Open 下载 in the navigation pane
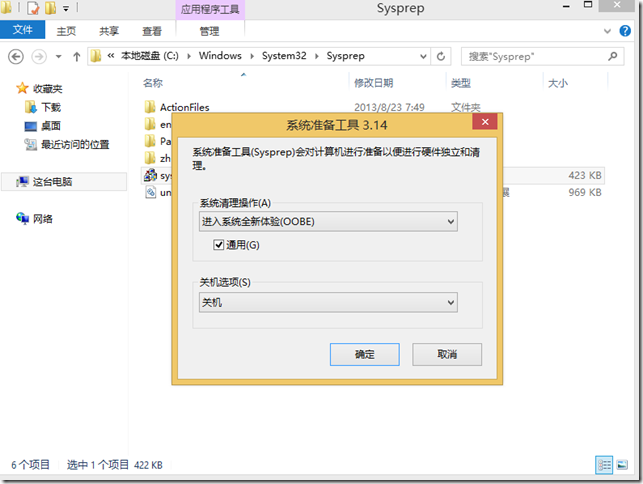643x484 pixels. (51, 107)
